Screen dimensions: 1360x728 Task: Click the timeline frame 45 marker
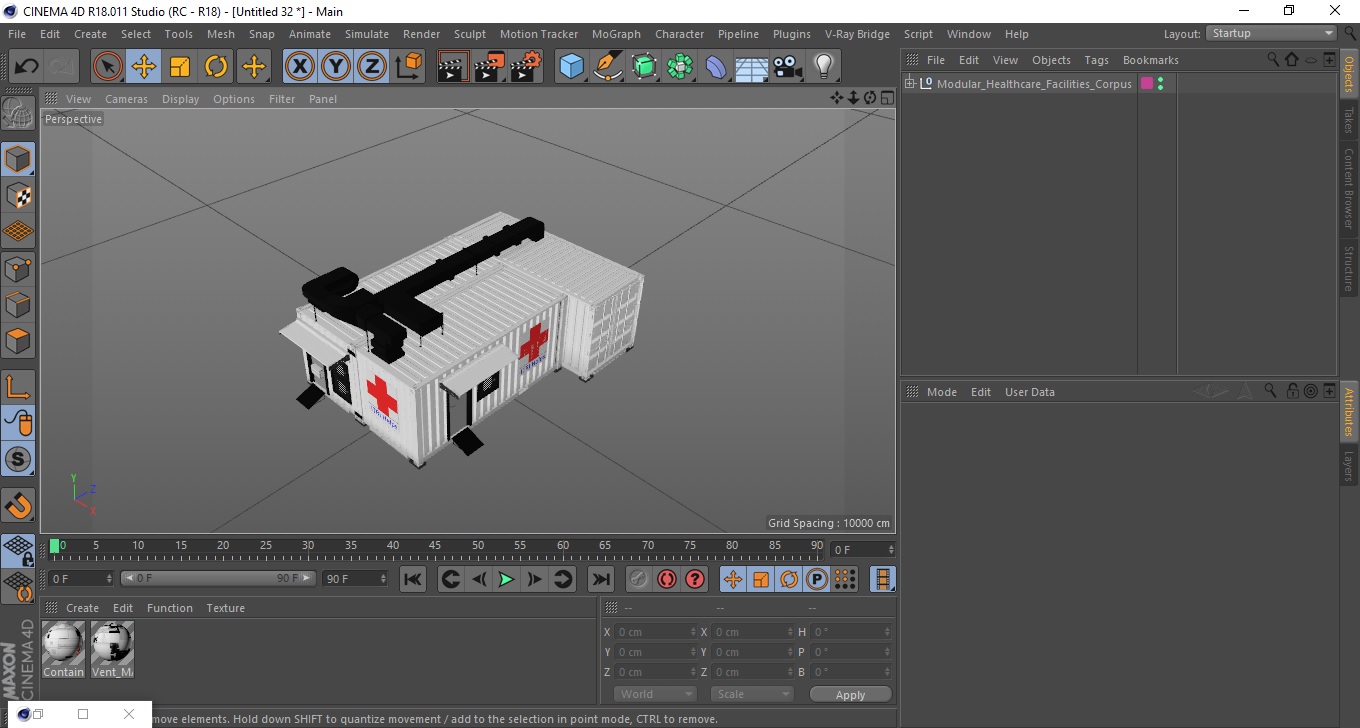[436, 548]
